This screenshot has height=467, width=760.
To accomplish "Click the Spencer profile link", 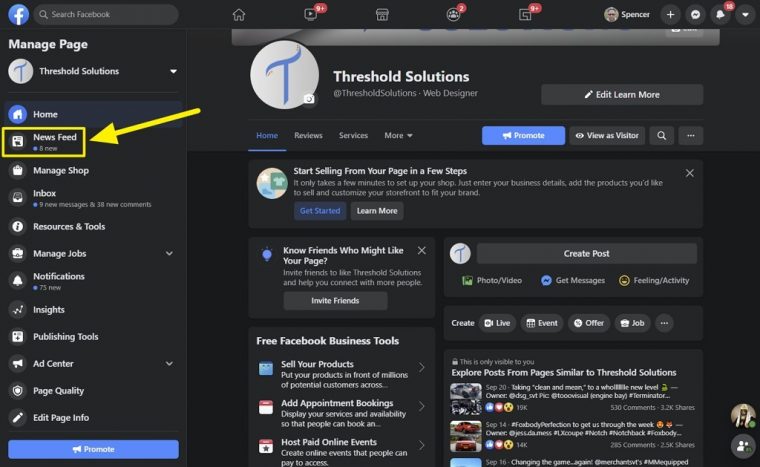I will point(627,15).
